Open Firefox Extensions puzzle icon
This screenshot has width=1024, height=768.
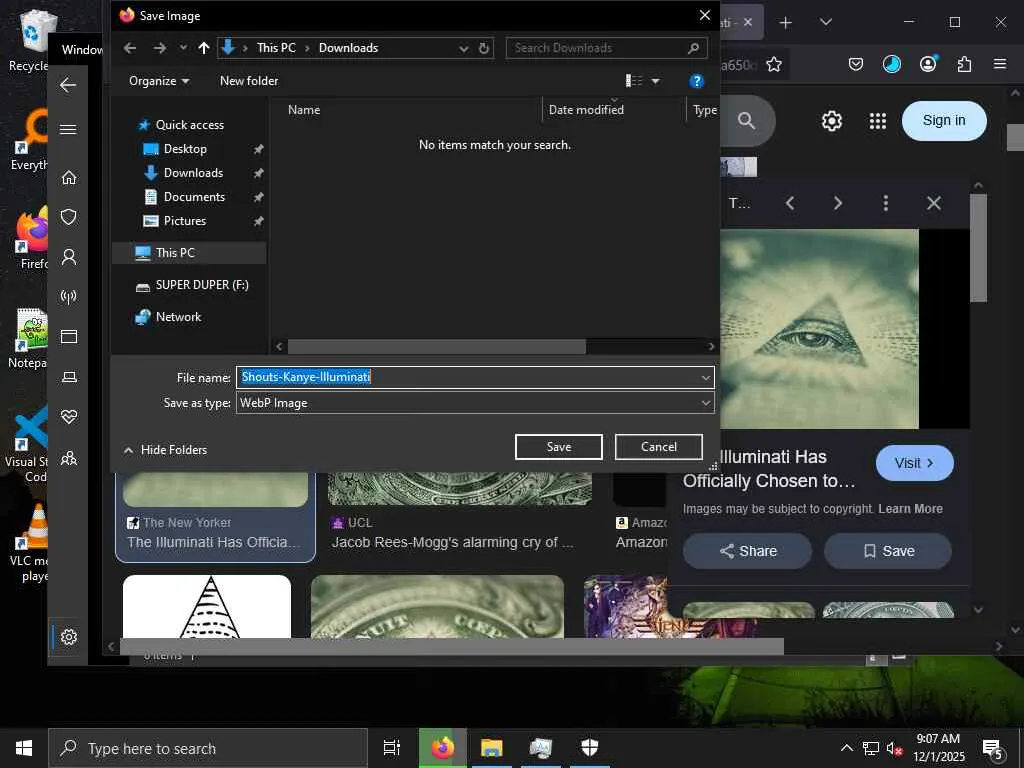pos(964,64)
